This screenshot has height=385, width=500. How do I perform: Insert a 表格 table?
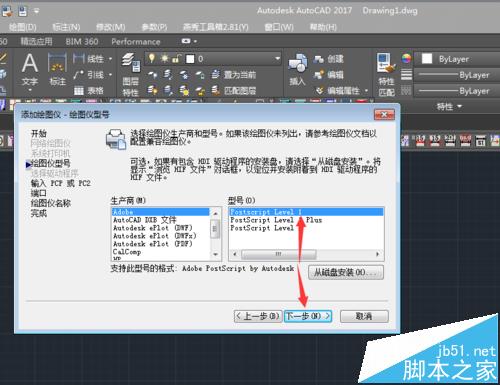point(88,90)
